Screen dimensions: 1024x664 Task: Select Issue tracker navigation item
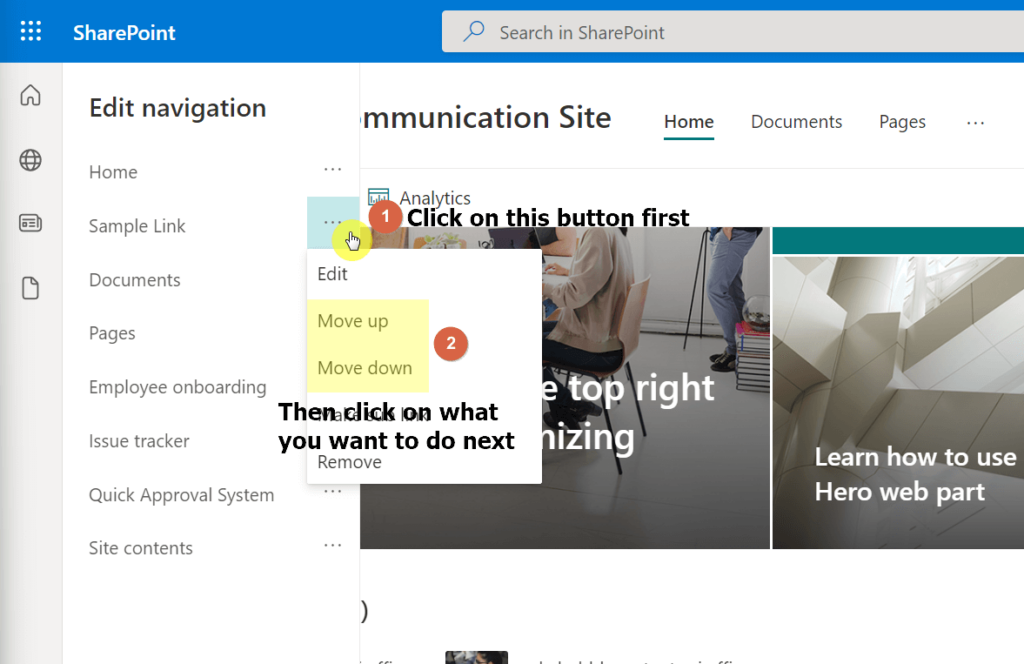tap(139, 441)
